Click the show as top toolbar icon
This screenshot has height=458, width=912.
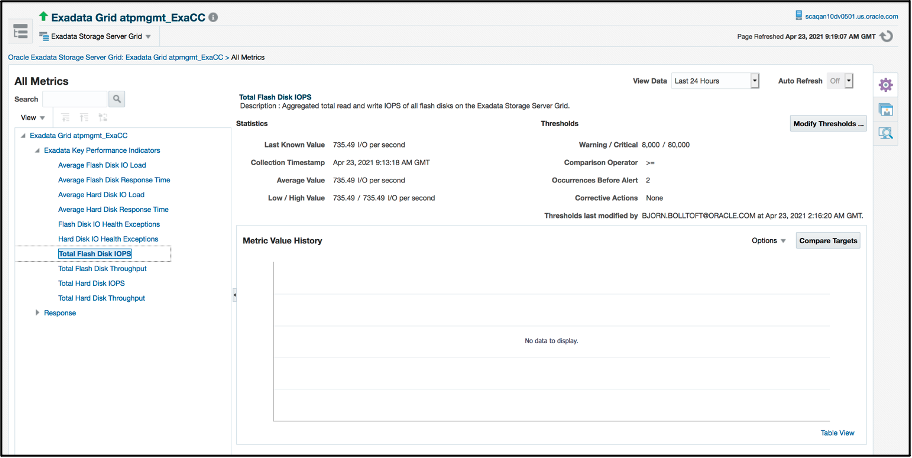click(102, 118)
